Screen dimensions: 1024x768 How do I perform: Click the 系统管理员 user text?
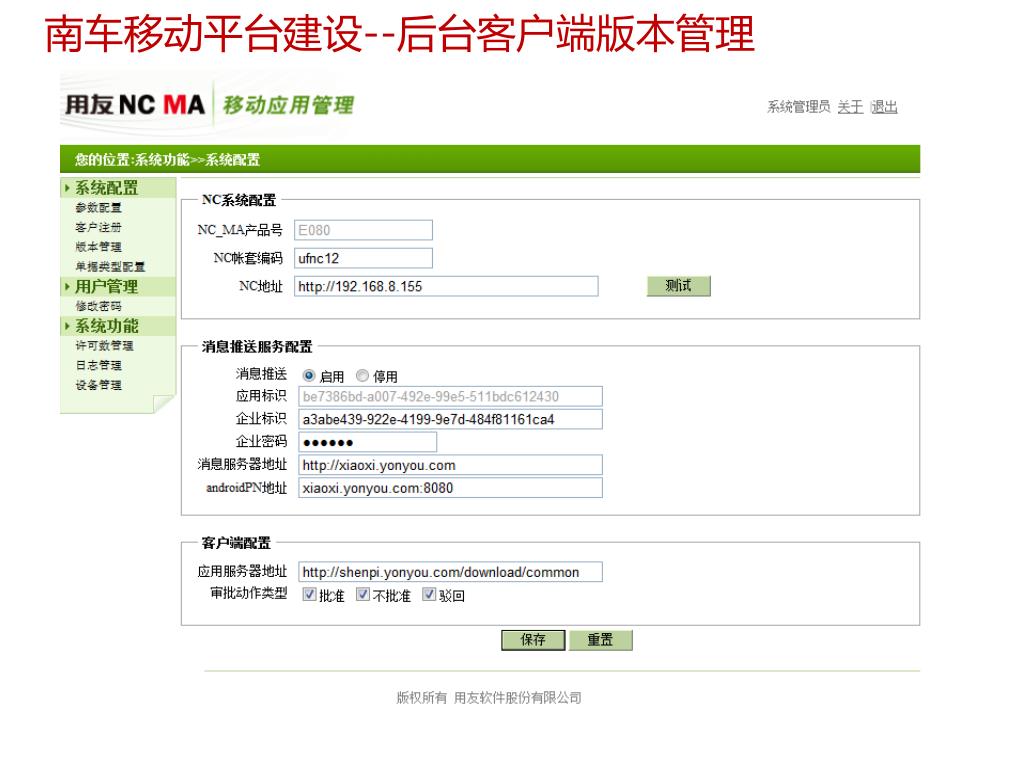(x=799, y=106)
